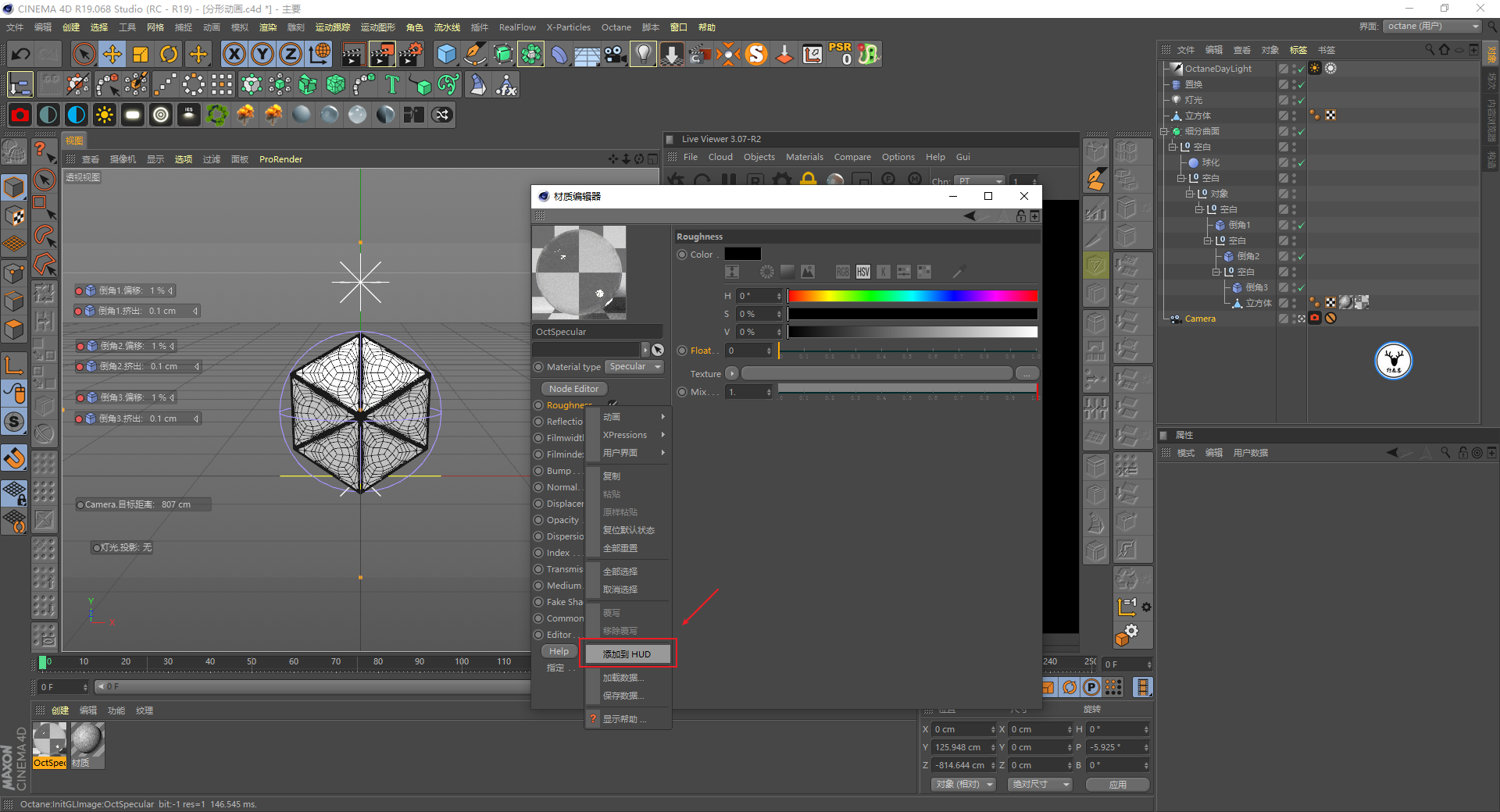Image resolution: width=1500 pixels, height=812 pixels.
Task: Open the Materials menu in Live Viewer
Action: 805,157
